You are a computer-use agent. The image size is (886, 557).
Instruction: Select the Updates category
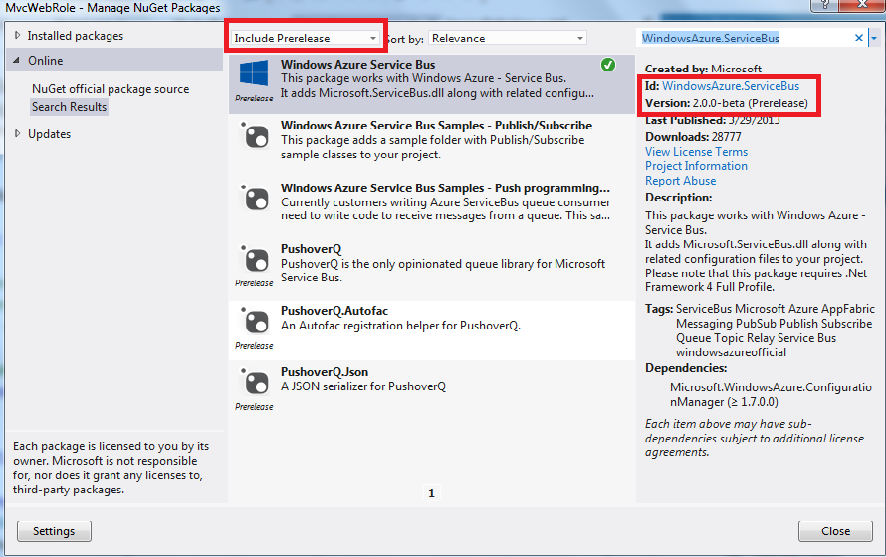(50, 134)
